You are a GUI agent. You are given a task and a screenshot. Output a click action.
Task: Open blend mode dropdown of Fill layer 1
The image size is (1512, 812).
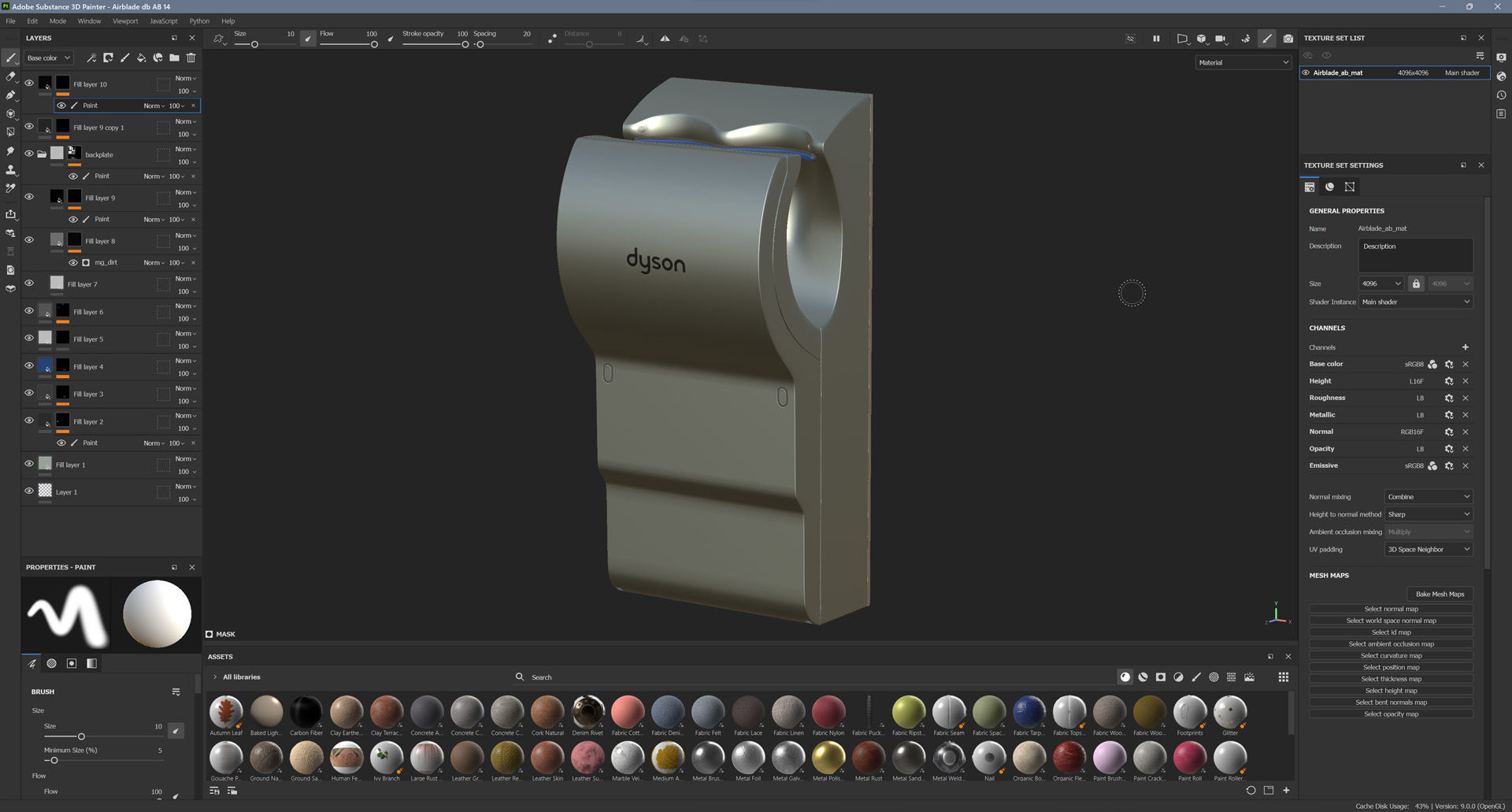tap(186, 458)
